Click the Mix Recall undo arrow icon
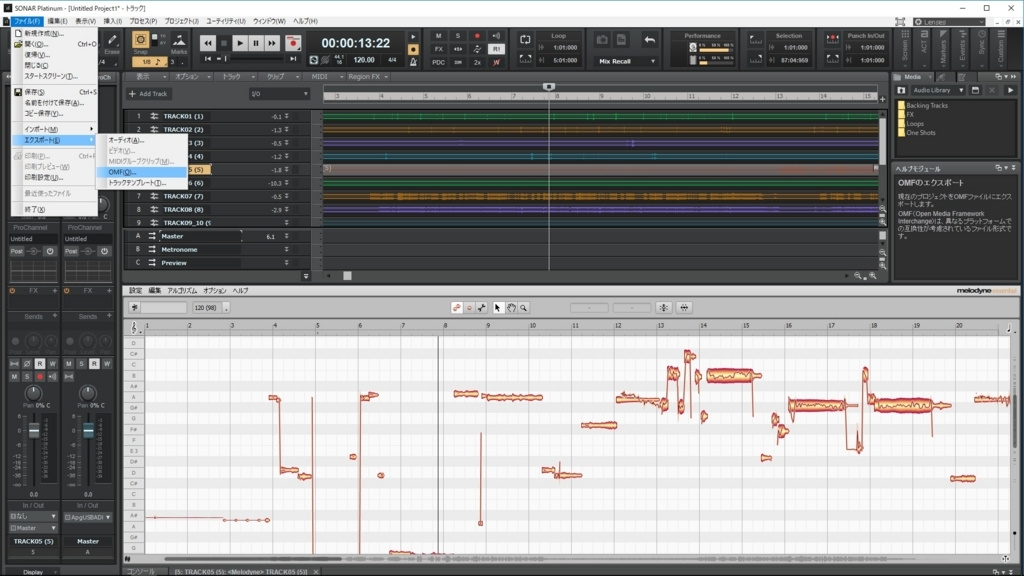Viewport: 1024px width, 576px height. pyautogui.click(x=649, y=40)
